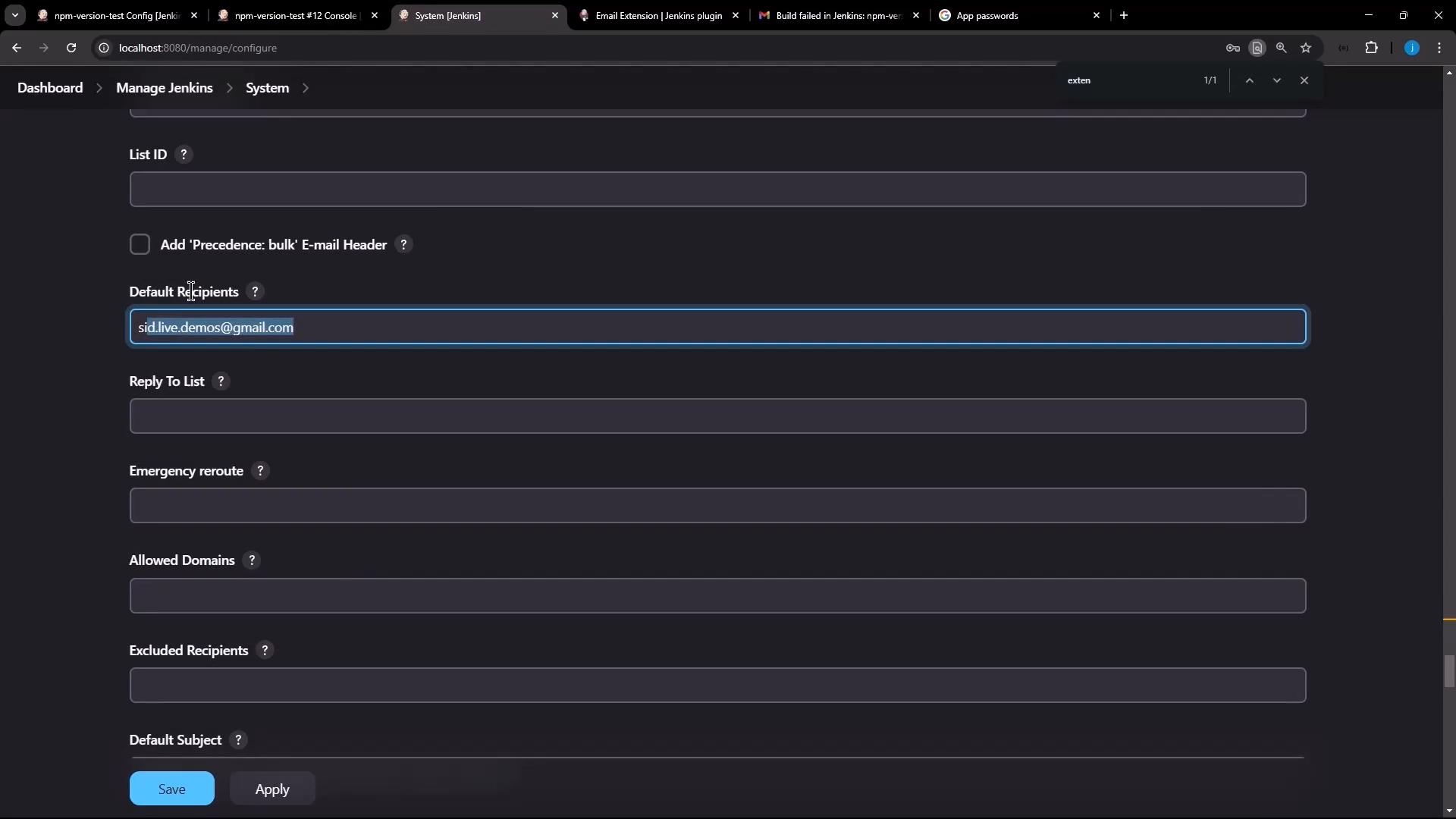Open the tab search dropdown arrow
The height and width of the screenshot is (819, 1456).
click(x=14, y=15)
